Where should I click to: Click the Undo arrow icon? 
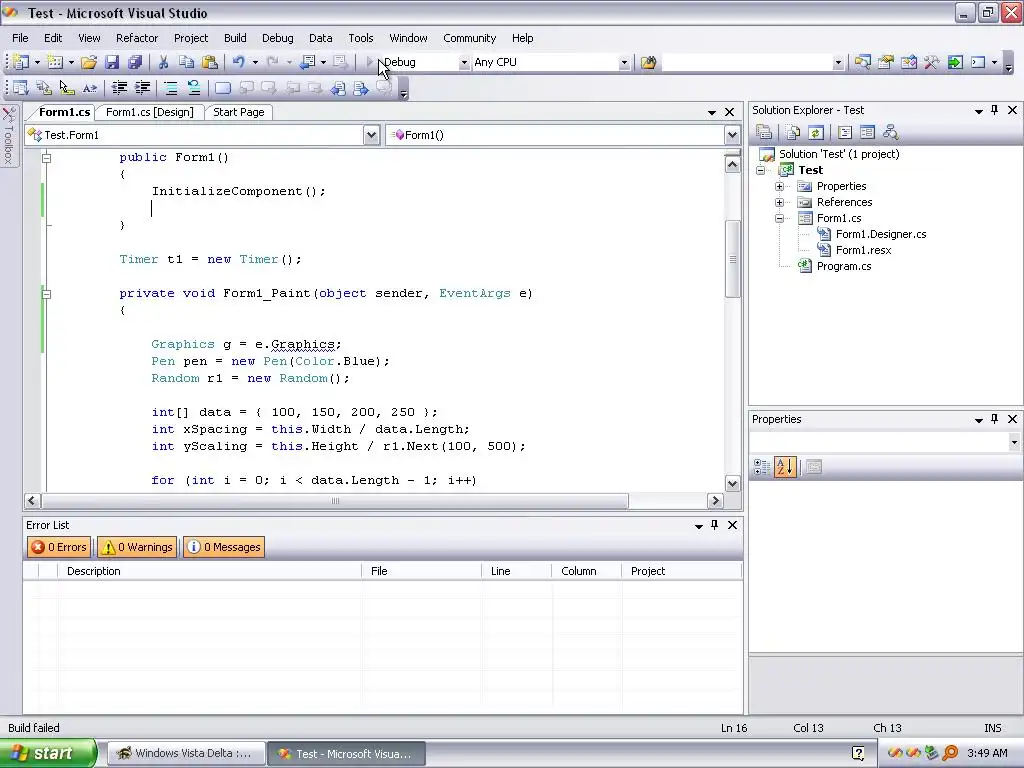239,62
